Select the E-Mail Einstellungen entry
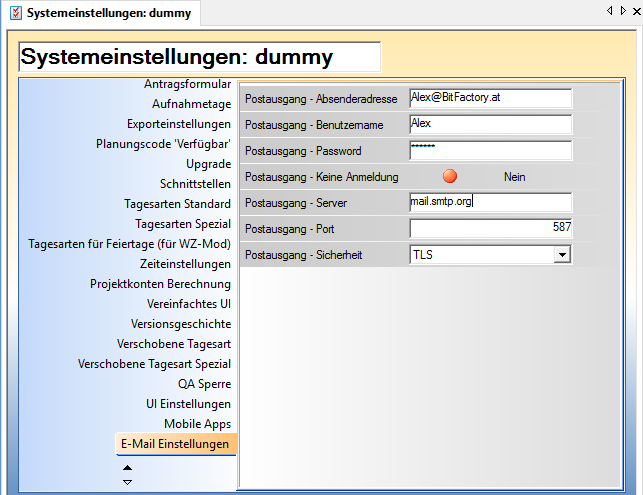The height and width of the screenshot is (495, 643). 176,444
